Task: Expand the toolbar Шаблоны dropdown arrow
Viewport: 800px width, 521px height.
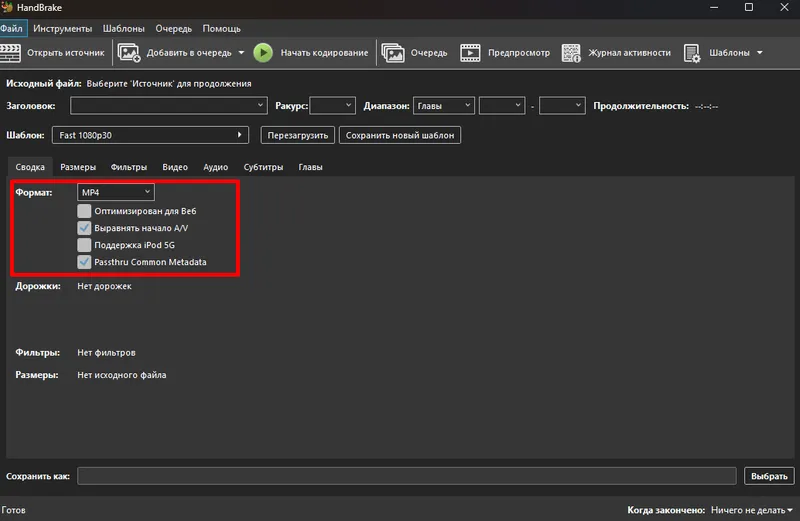Action: [x=760, y=53]
